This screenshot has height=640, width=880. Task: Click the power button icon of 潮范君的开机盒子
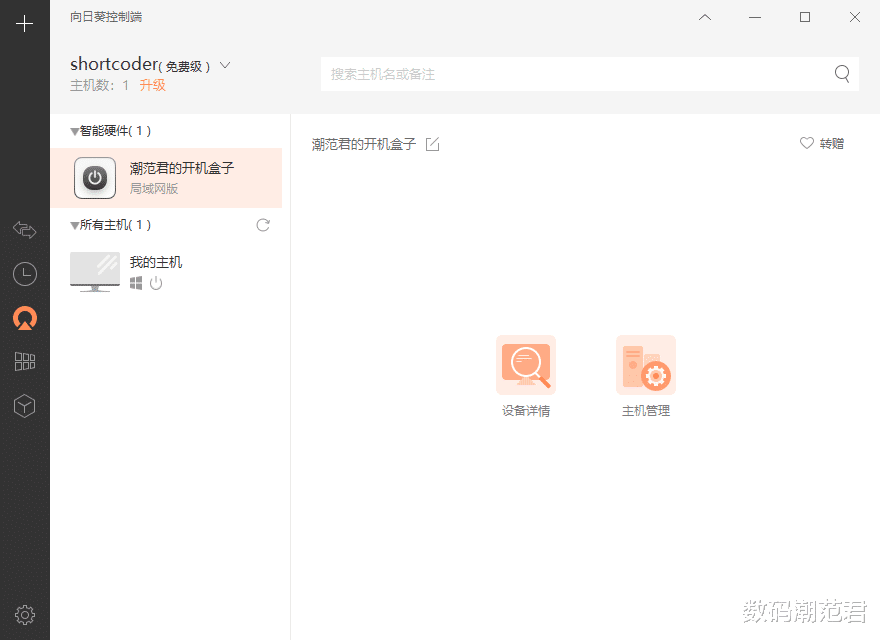click(x=95, y=178)
